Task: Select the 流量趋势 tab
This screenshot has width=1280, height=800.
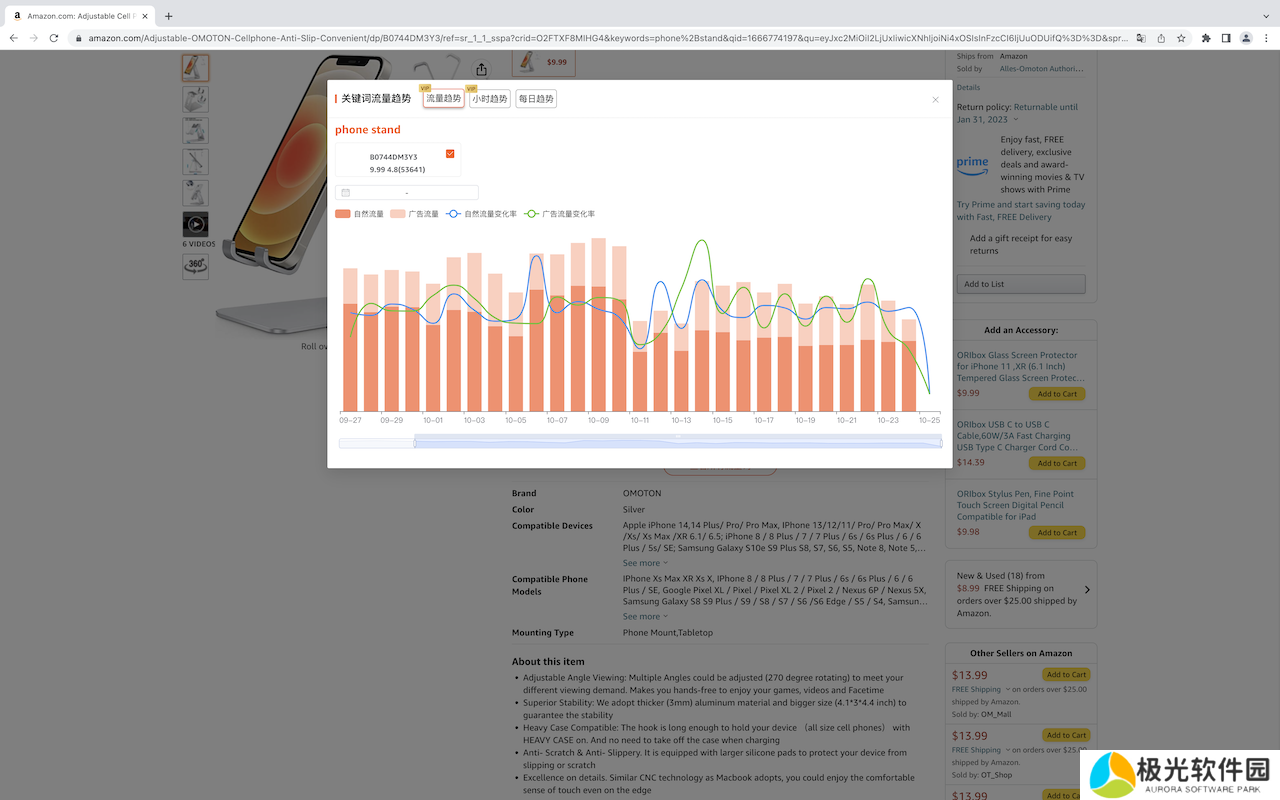Action: [x=443, y=99]
